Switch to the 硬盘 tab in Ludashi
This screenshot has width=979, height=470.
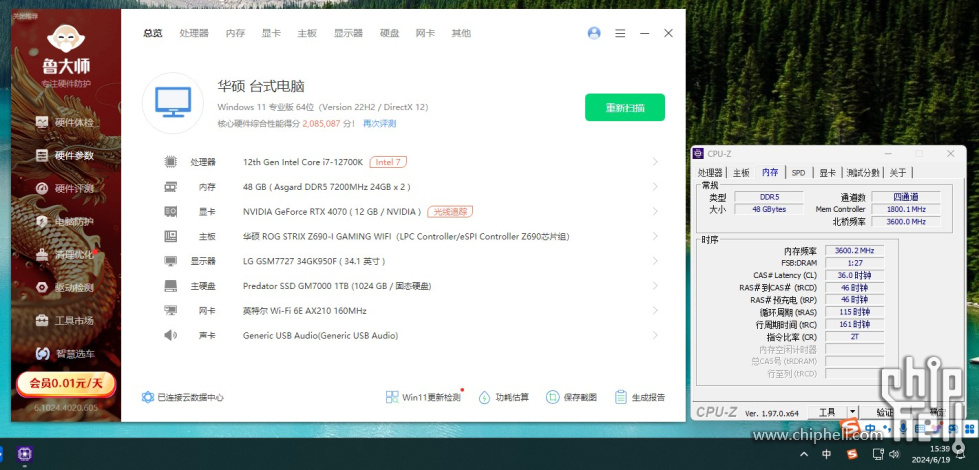(x=390, y=33)
